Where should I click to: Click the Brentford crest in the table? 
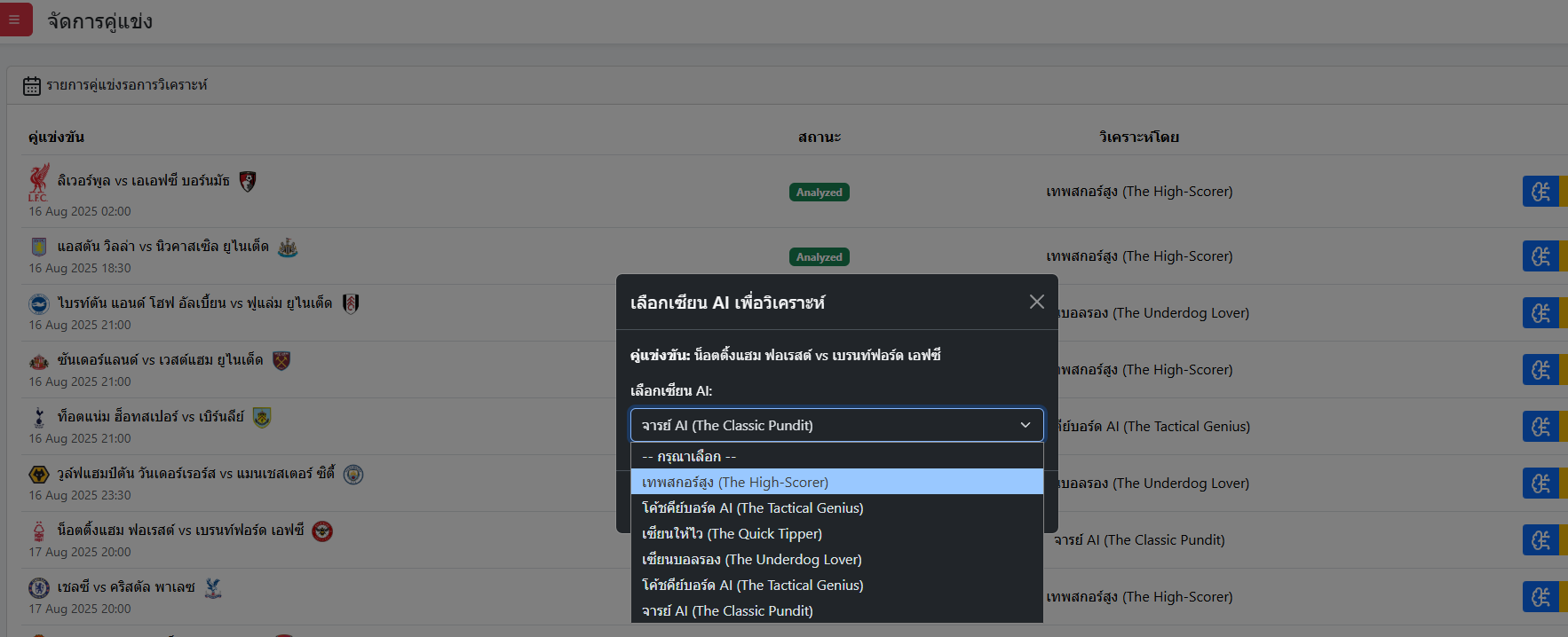pyautogui.click(x=322, y=531)
